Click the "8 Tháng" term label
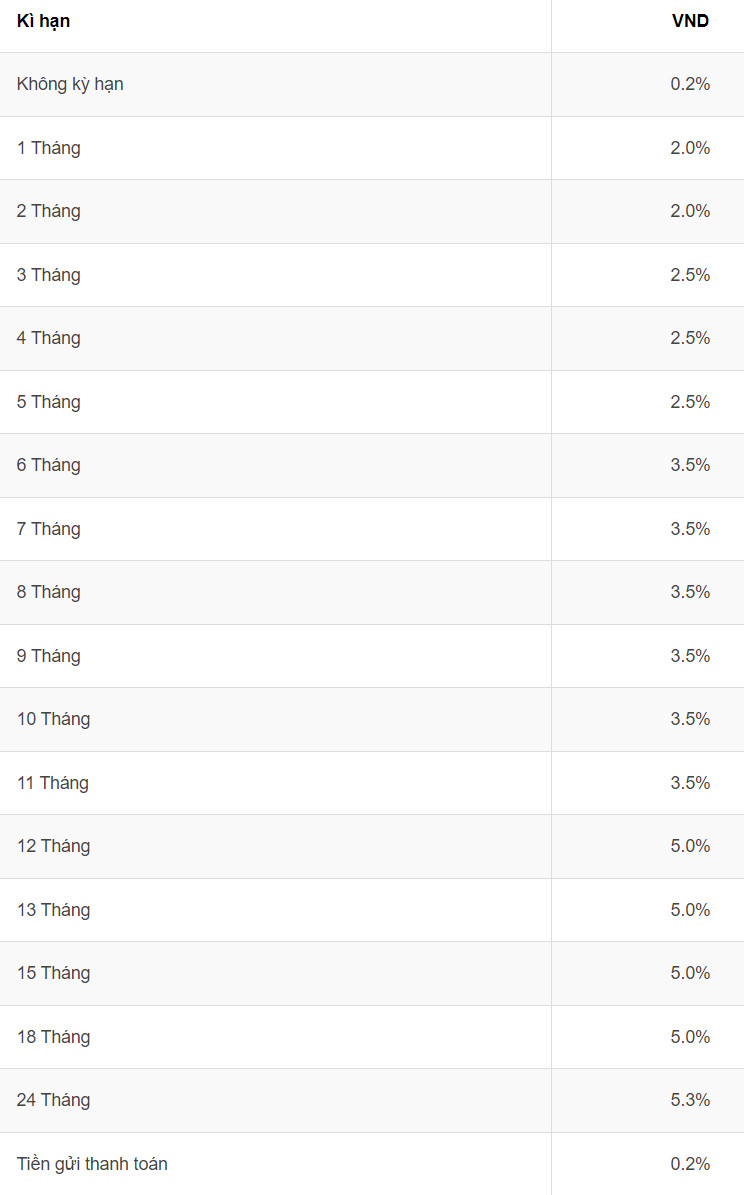This screenshot has width=744, height=1195. pyautogui.click(x=48, y=592)
